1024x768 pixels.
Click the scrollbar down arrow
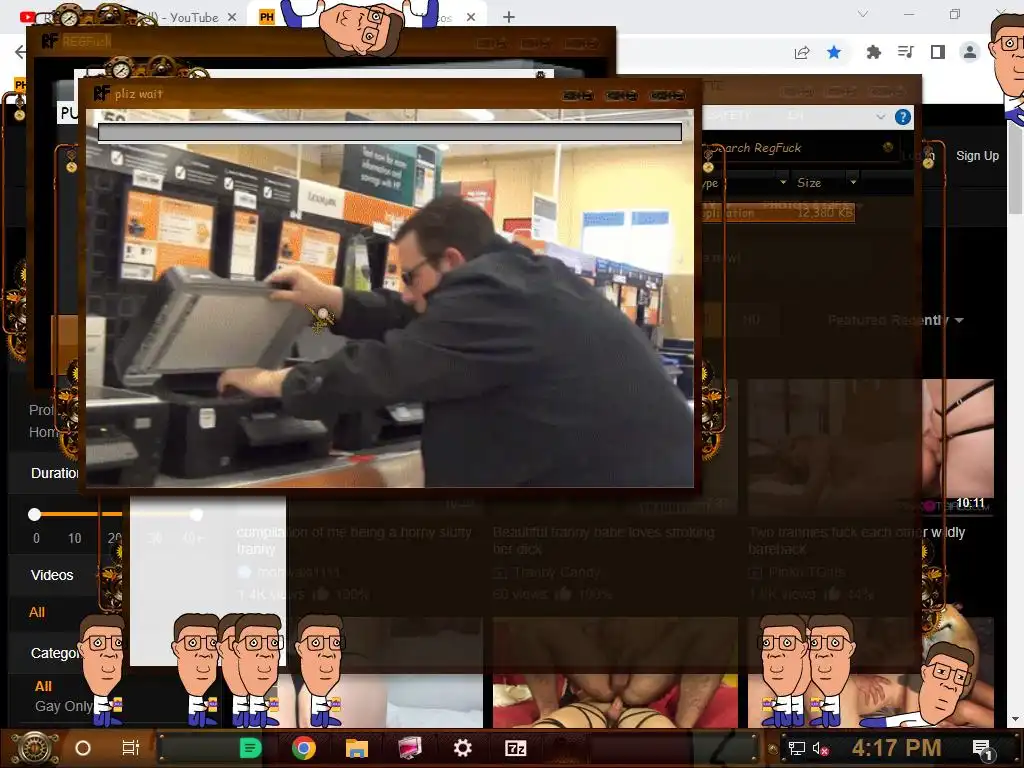pyautogui.click(x=1016, y=720)
